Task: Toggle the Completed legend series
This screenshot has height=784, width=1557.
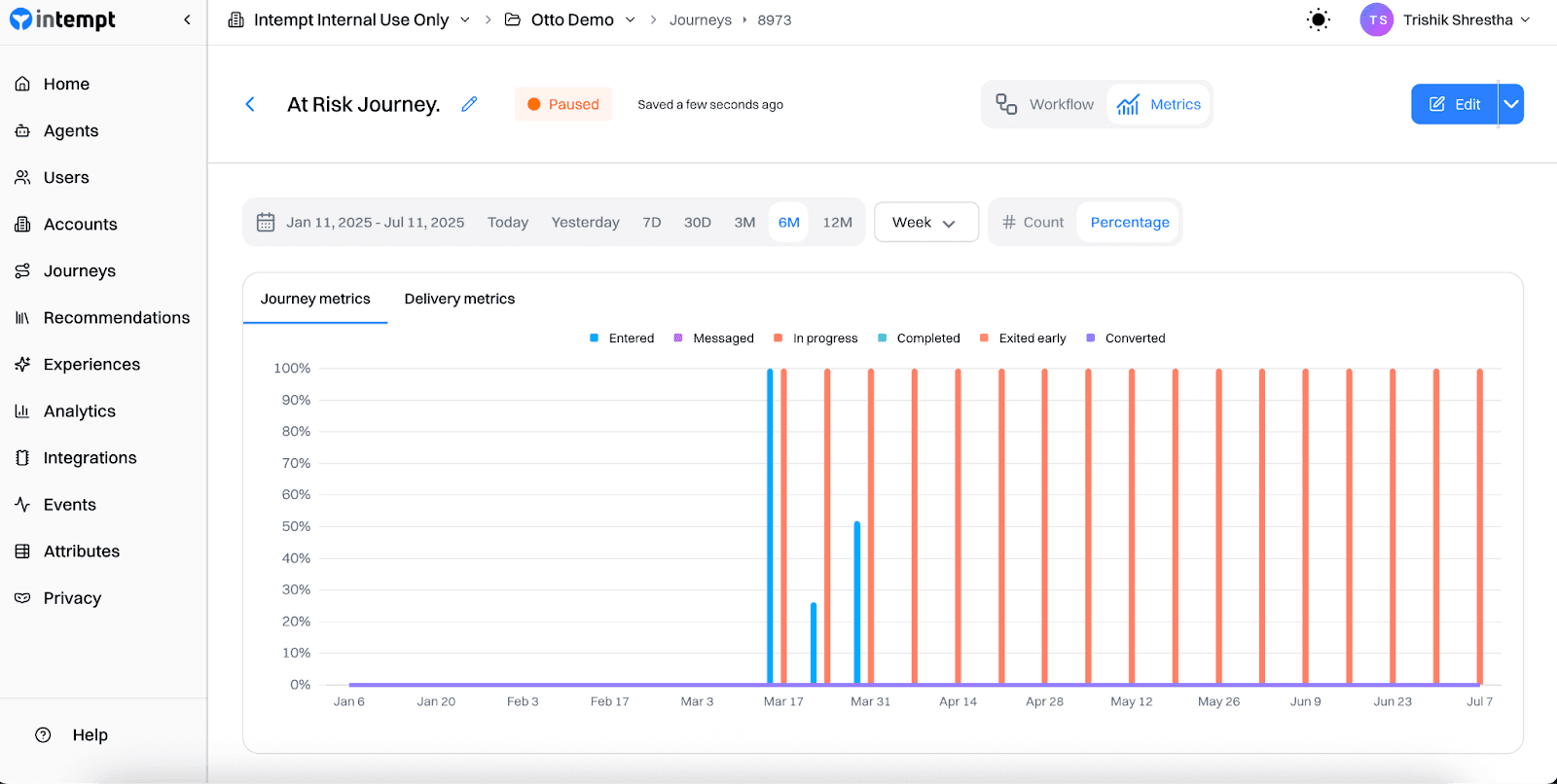Action: point(919,338)
